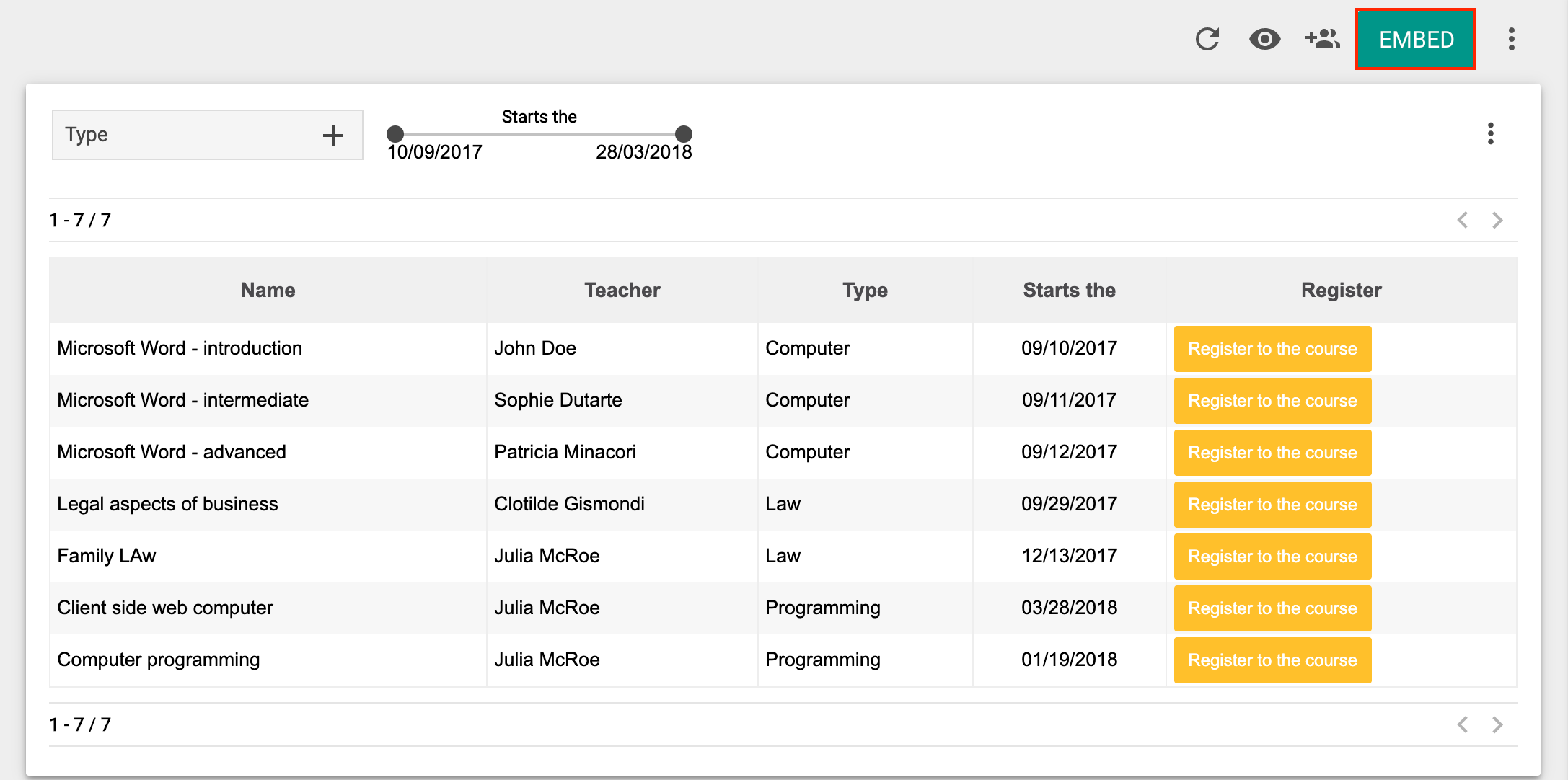
Task: Sort by the Name column header
Action: click(268, 290)
